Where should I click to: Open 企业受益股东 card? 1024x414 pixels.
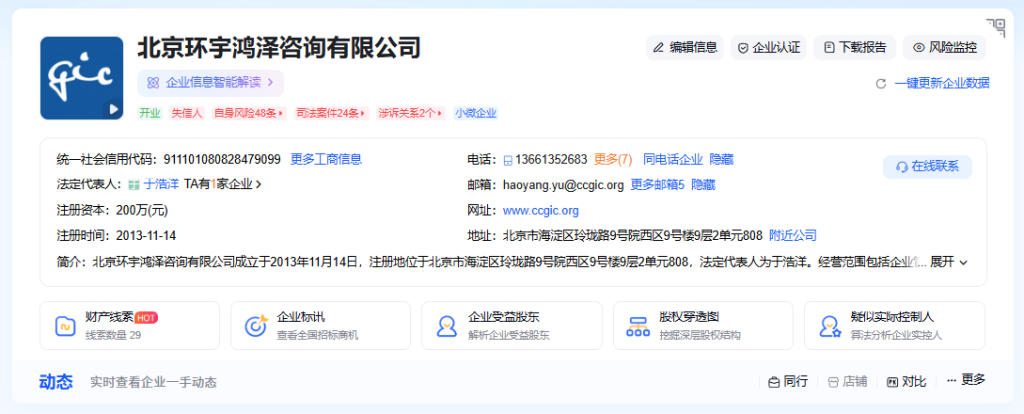click(x=512, y=325)
